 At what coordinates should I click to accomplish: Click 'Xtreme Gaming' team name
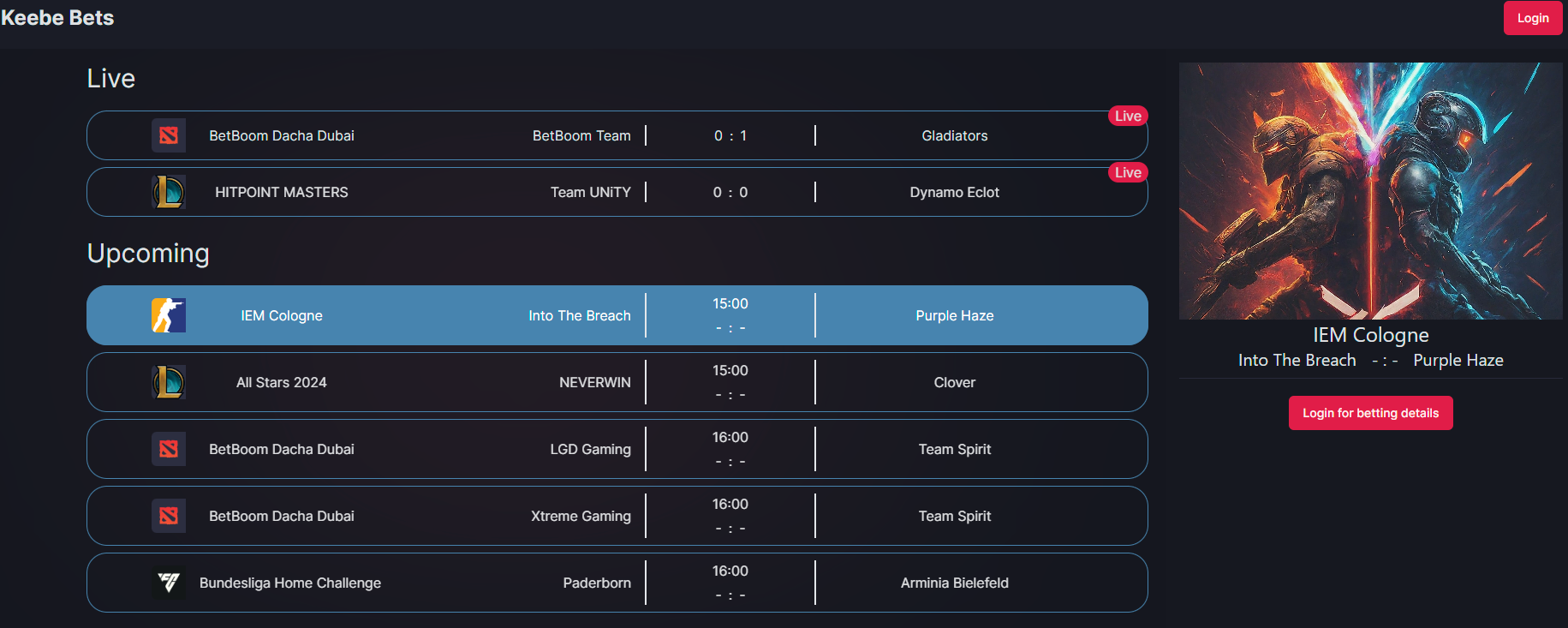coord(581,516)
